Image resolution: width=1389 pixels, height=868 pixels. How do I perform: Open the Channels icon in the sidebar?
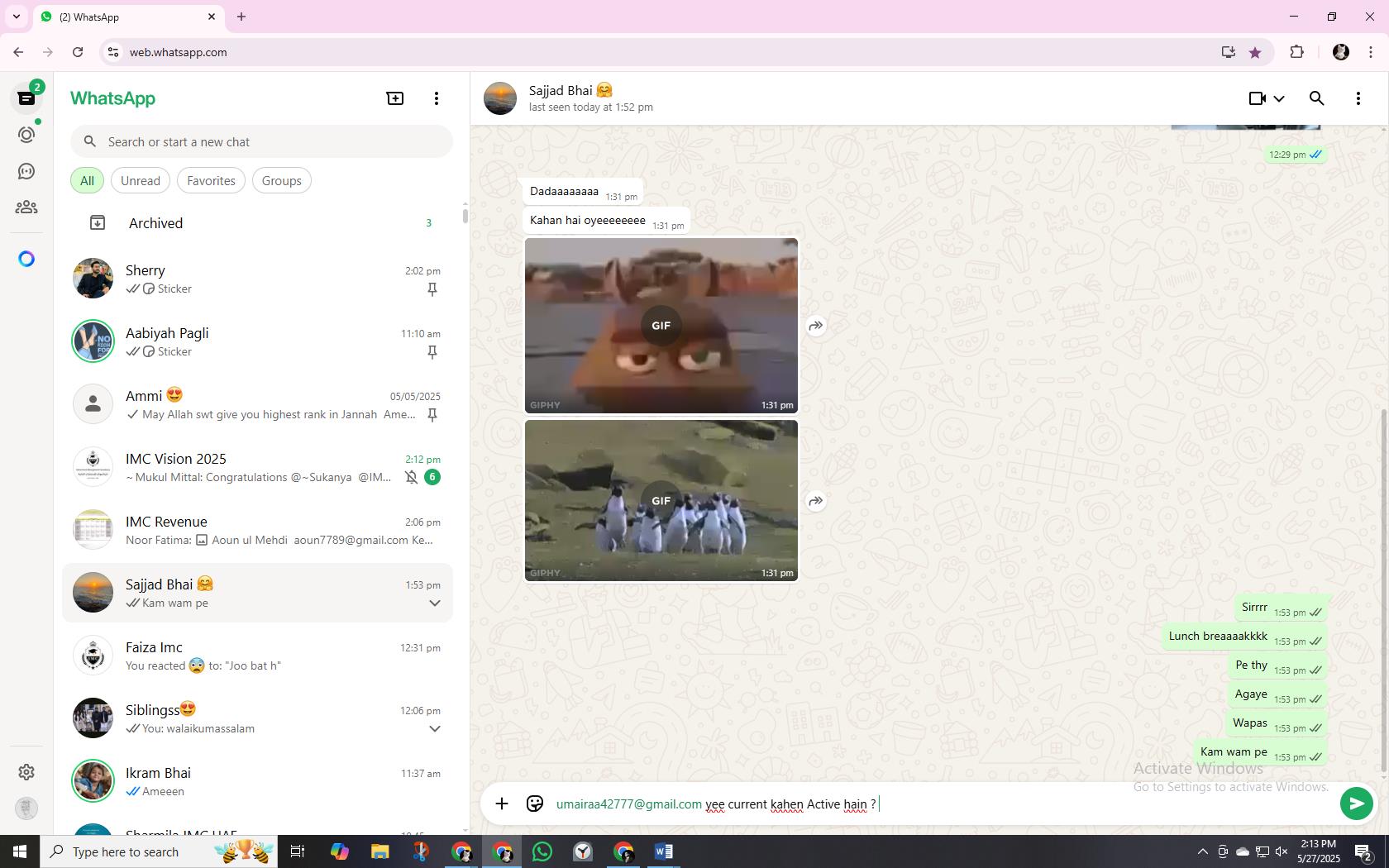[x=26, y=171]
